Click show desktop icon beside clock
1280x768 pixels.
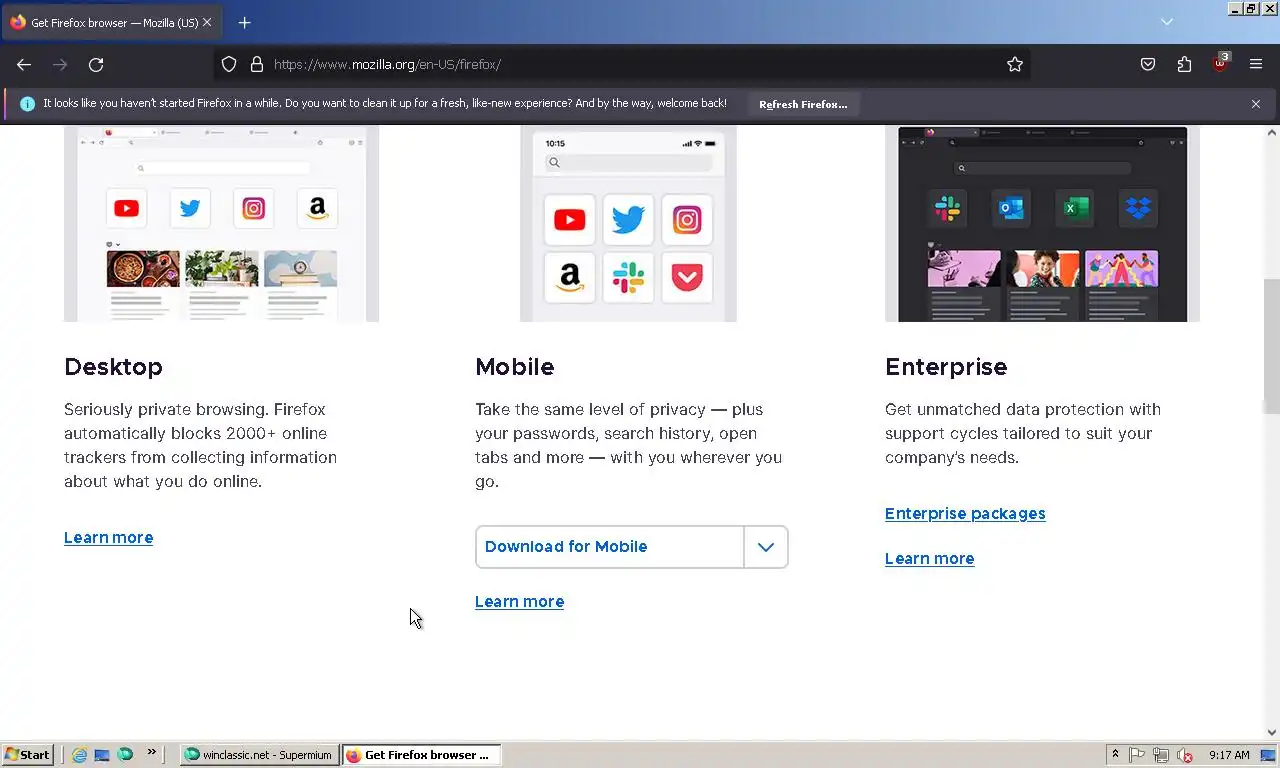[x=1268, y=755]
